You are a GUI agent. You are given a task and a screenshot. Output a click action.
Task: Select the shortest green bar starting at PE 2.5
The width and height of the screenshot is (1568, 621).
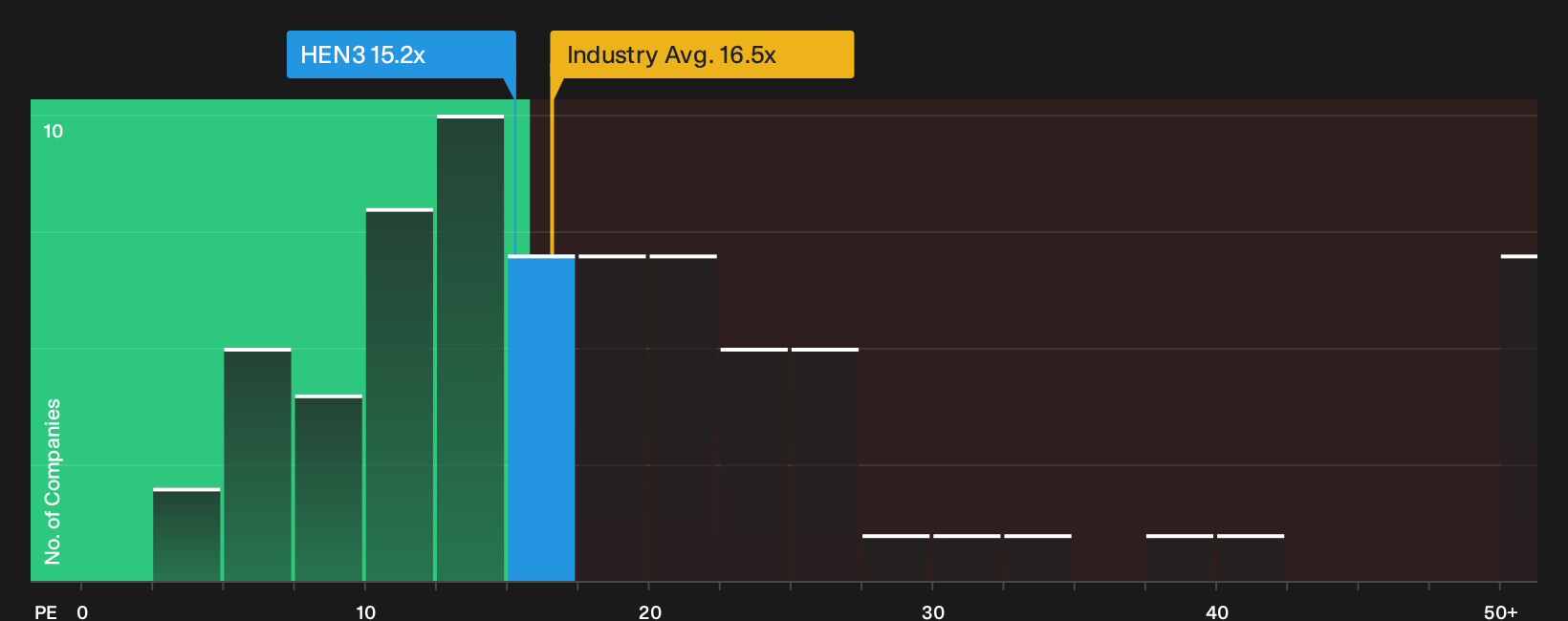[186, 535]
